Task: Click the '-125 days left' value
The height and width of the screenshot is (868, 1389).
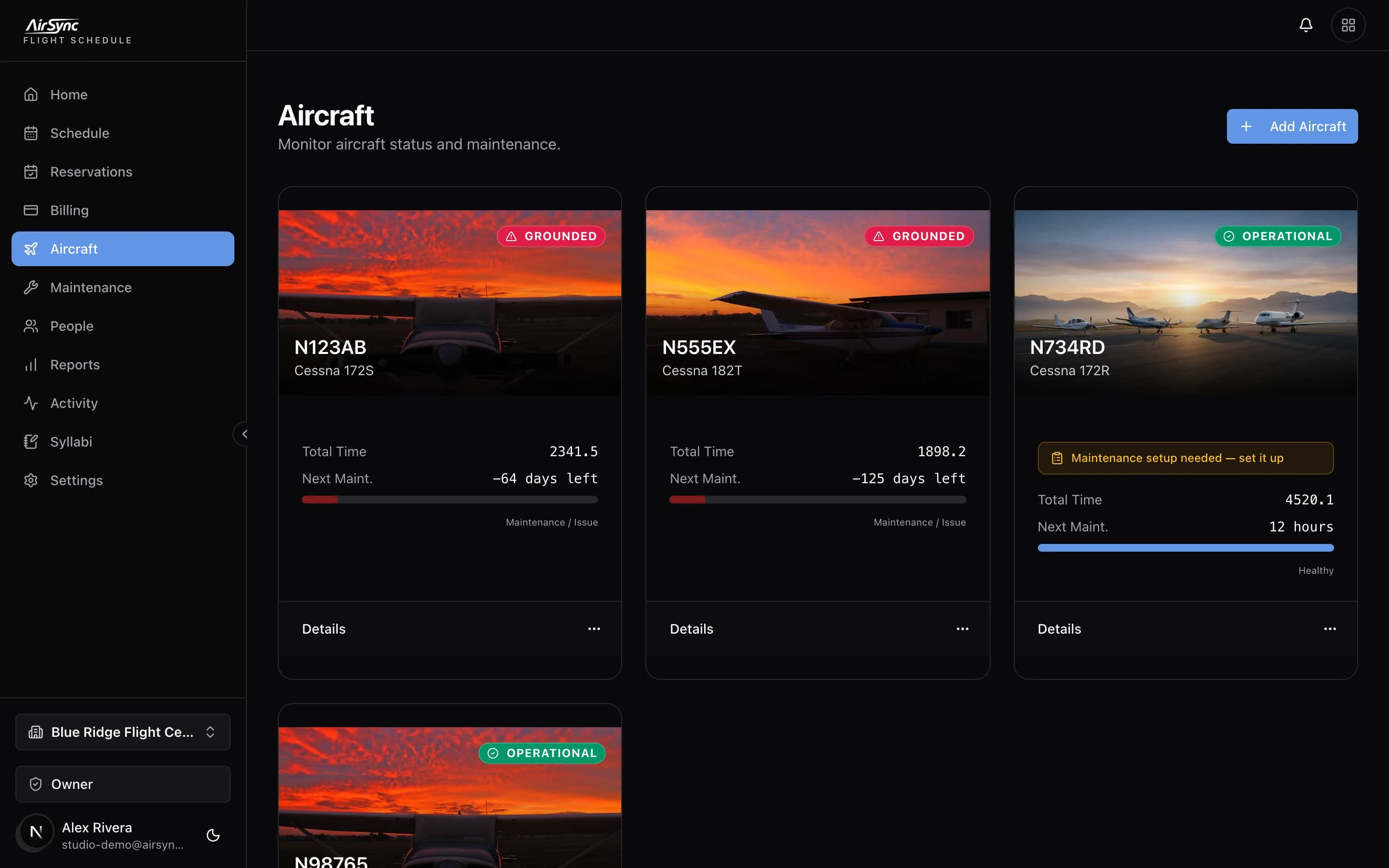Action: (909, 478)
